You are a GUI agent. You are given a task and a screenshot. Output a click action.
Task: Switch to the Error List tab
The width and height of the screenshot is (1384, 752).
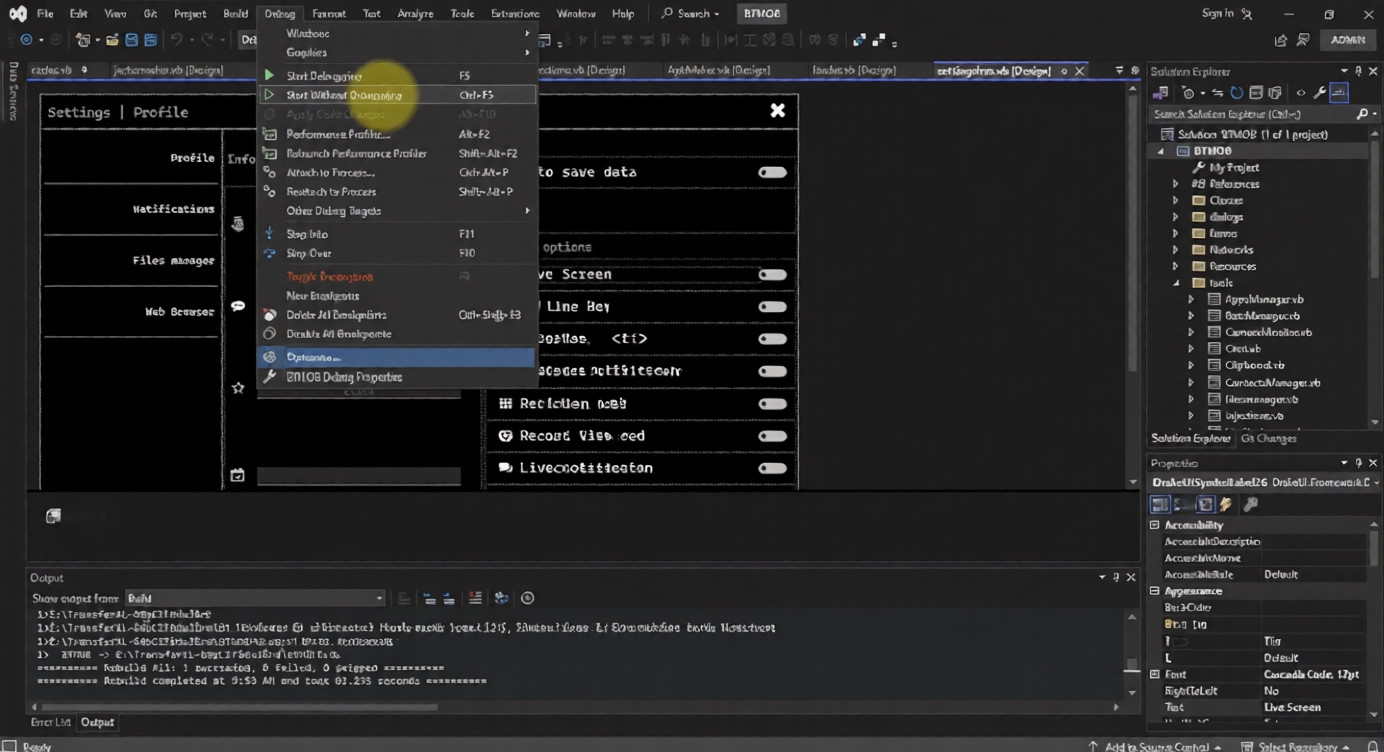pyautogui.click(x=50, y=722)
